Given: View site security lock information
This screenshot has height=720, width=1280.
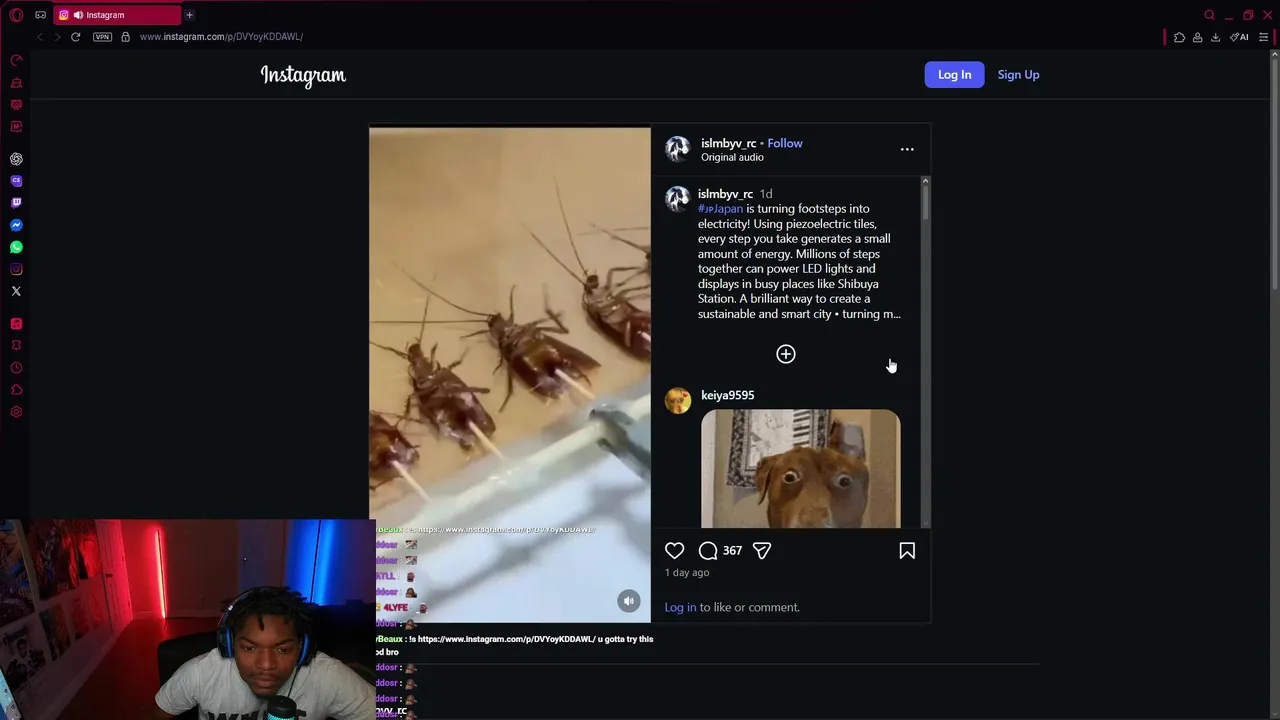Looking at the screenshot, I should click(125, 37).
